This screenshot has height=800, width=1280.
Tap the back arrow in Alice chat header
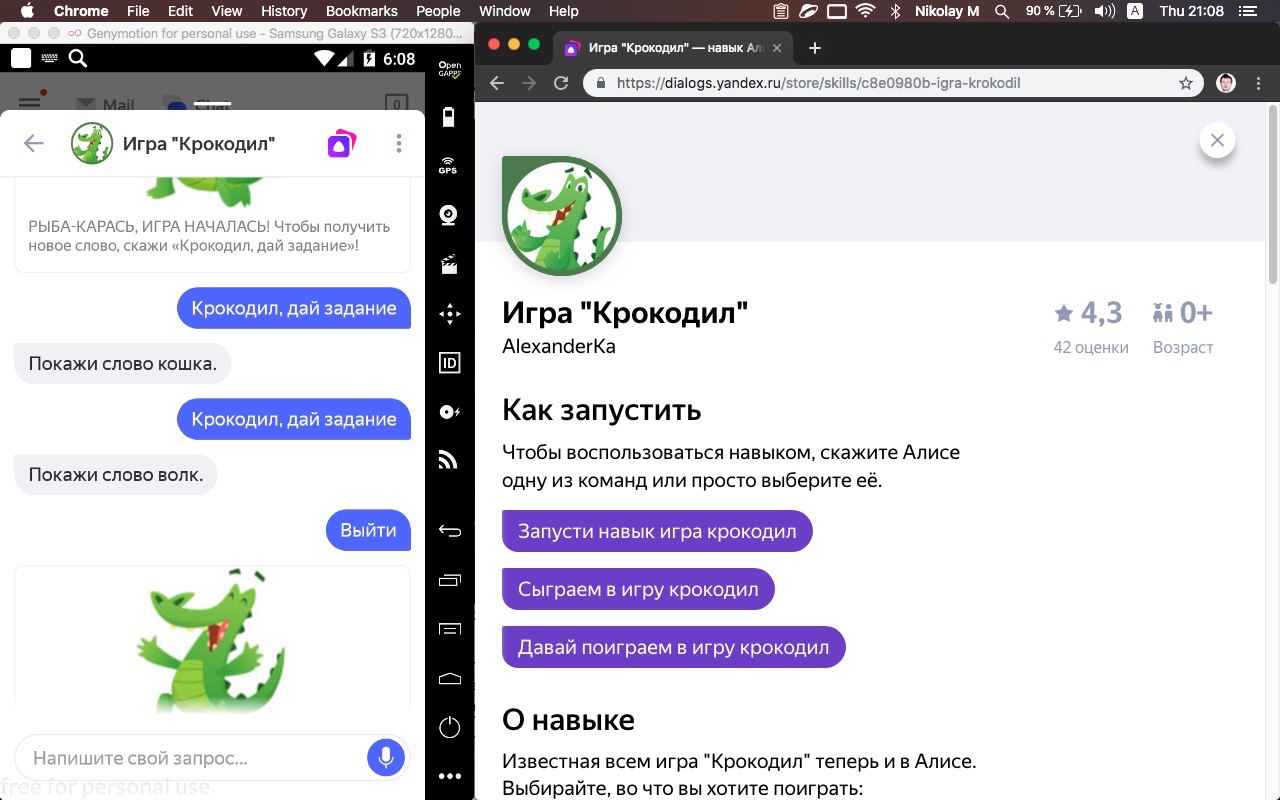point(34,143)
